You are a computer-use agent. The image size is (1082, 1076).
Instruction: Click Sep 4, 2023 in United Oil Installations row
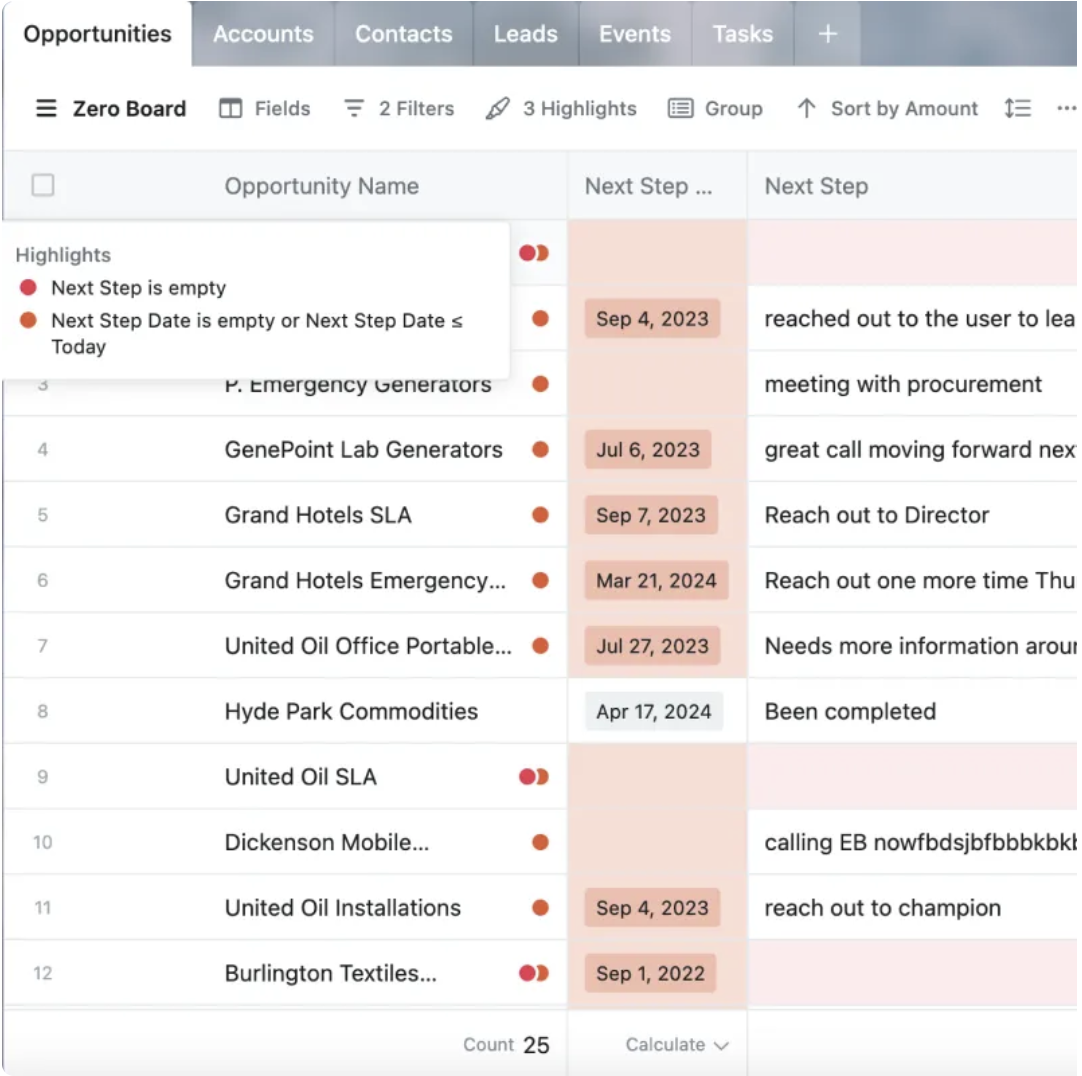click(652, 908)
